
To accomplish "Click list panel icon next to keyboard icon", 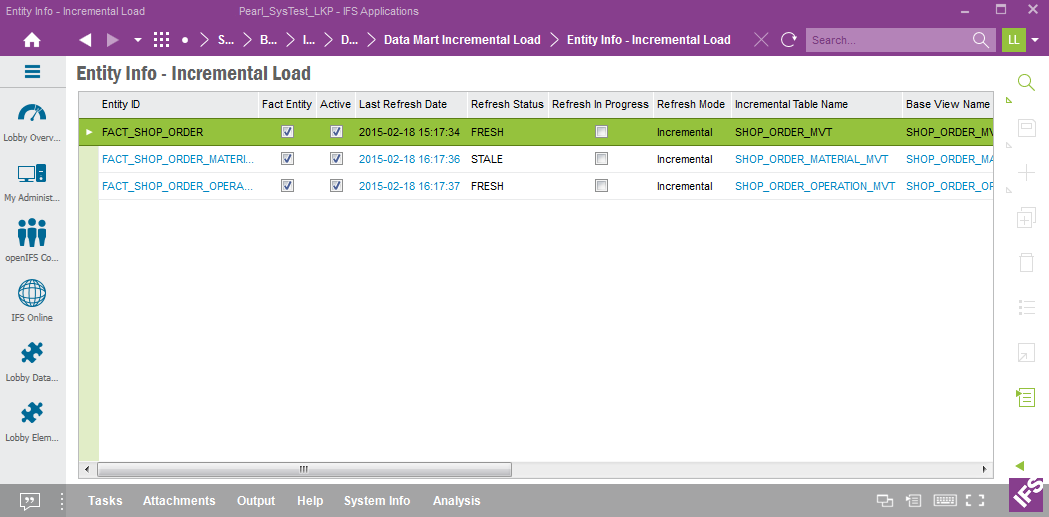I will click(x=913, y=501).
